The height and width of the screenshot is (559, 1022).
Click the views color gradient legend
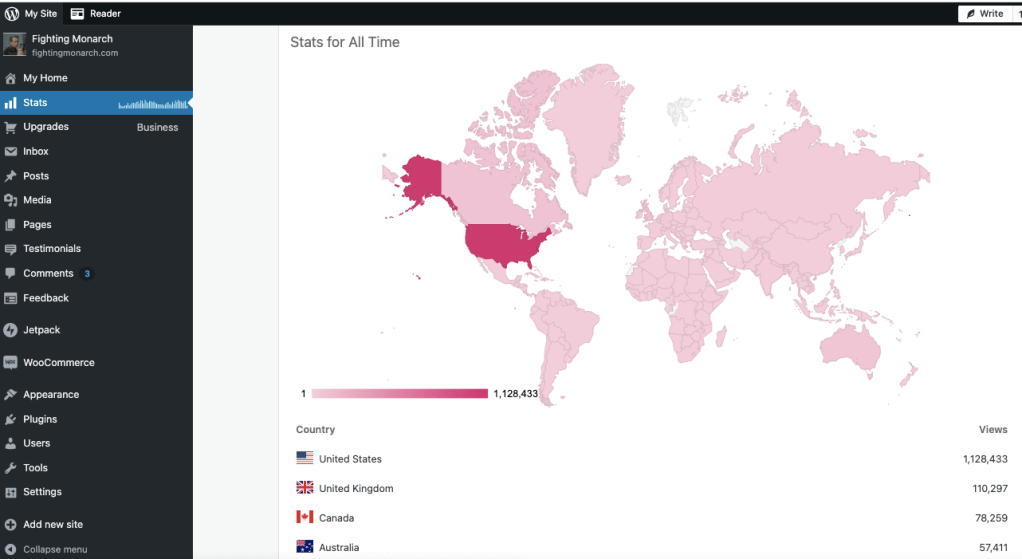coord(399,394)
